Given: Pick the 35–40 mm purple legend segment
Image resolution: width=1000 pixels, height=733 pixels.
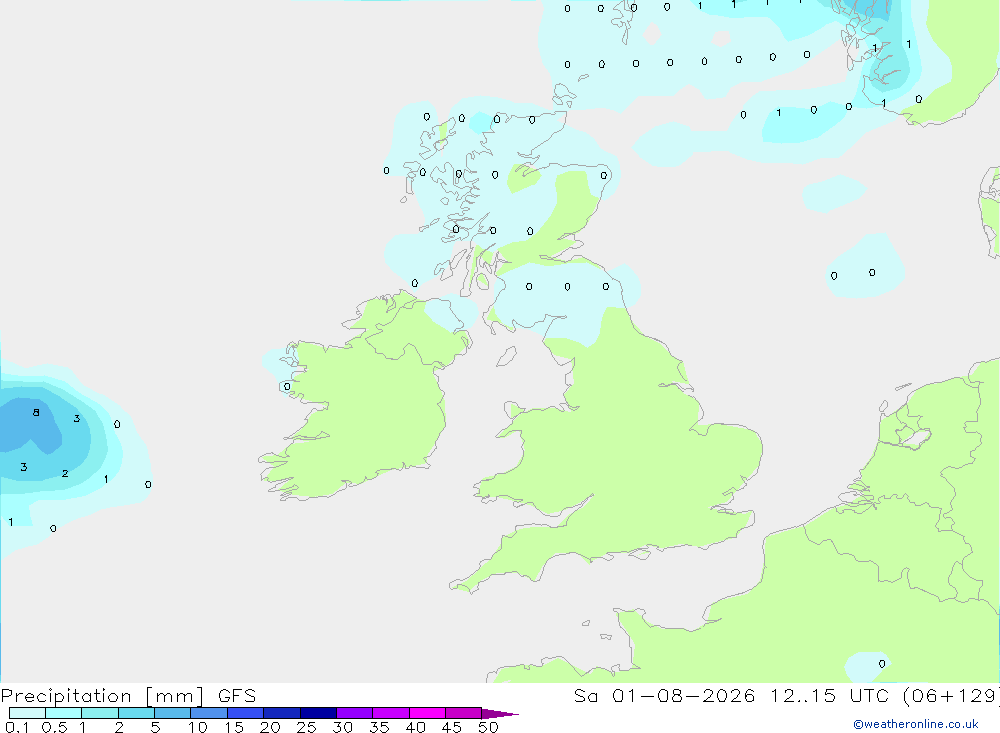Looking at the screenshot, I should click(x=390, y=713).
